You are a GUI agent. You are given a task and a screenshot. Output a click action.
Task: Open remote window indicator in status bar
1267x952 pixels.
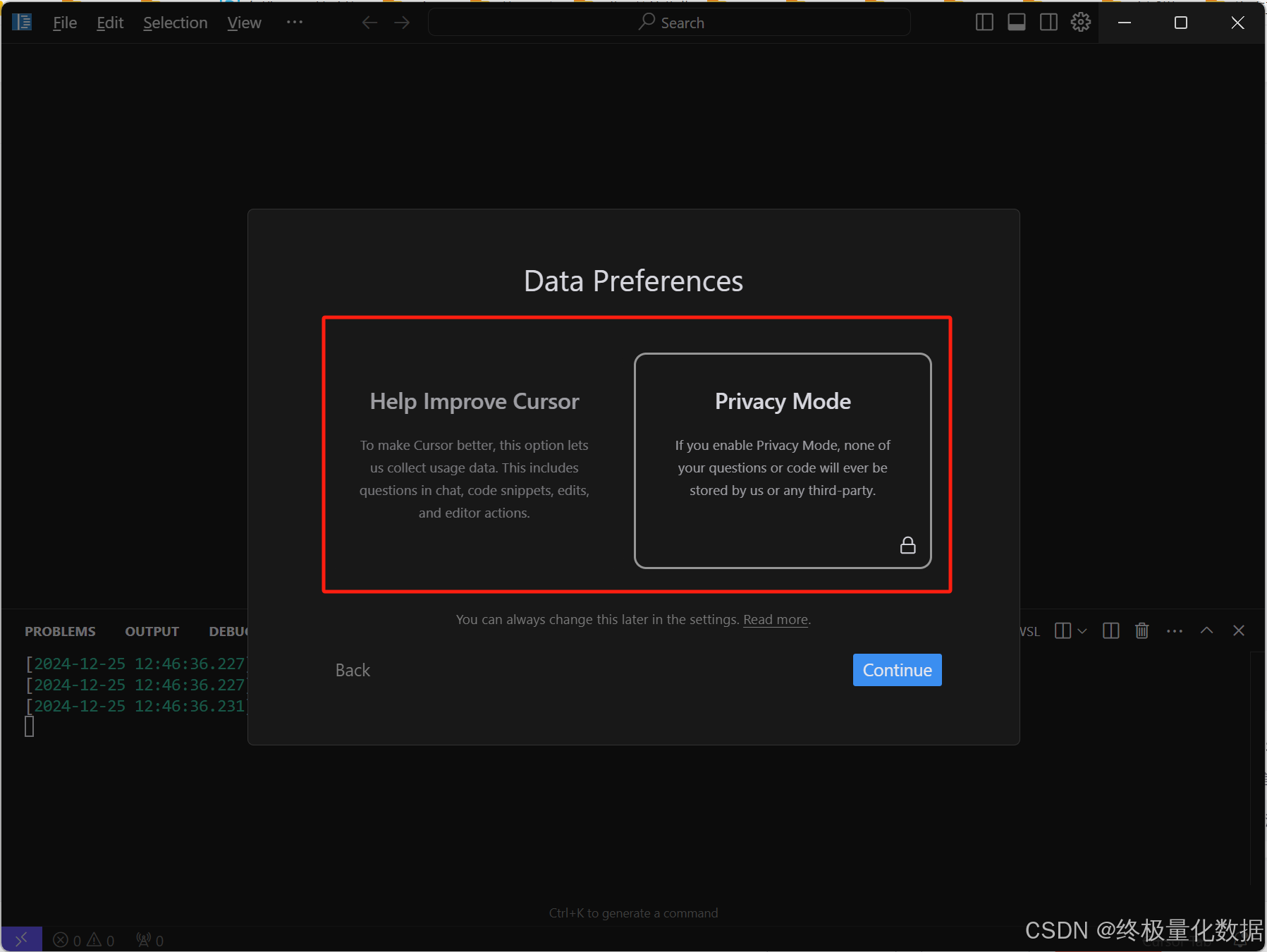21,939
